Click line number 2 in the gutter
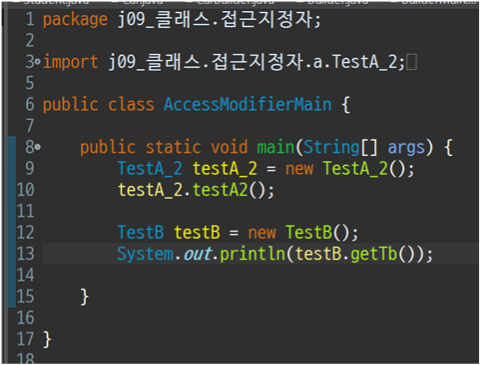The height and width of the screenshot is (365, 480). (30, 41)
